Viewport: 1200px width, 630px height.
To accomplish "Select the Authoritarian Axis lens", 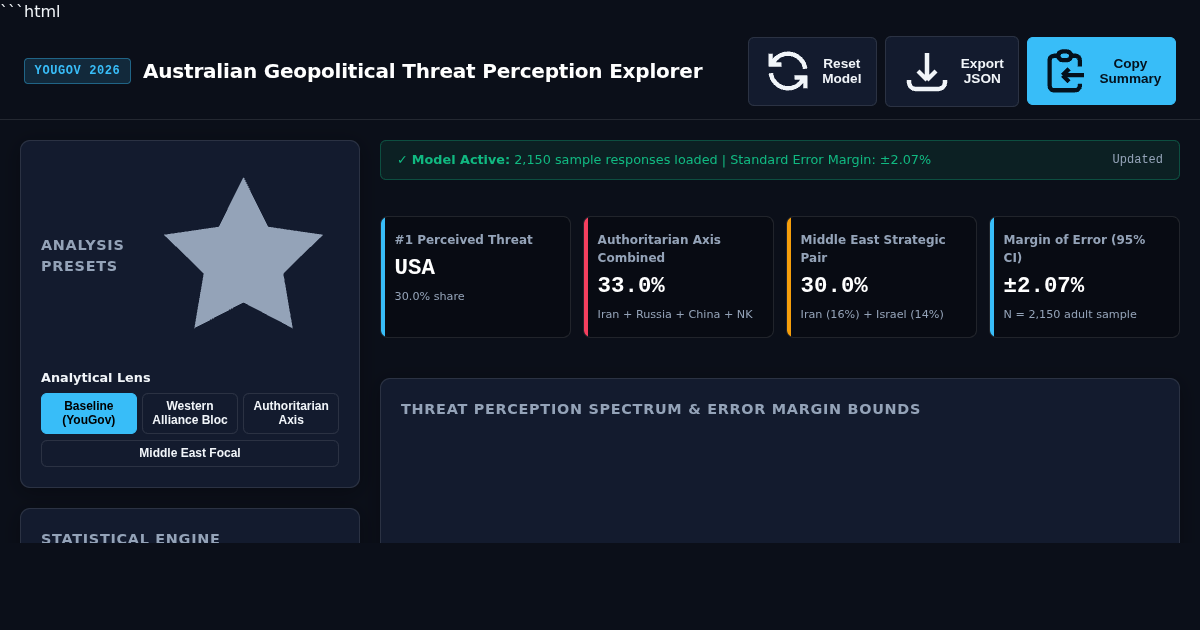I will (291, 413).
